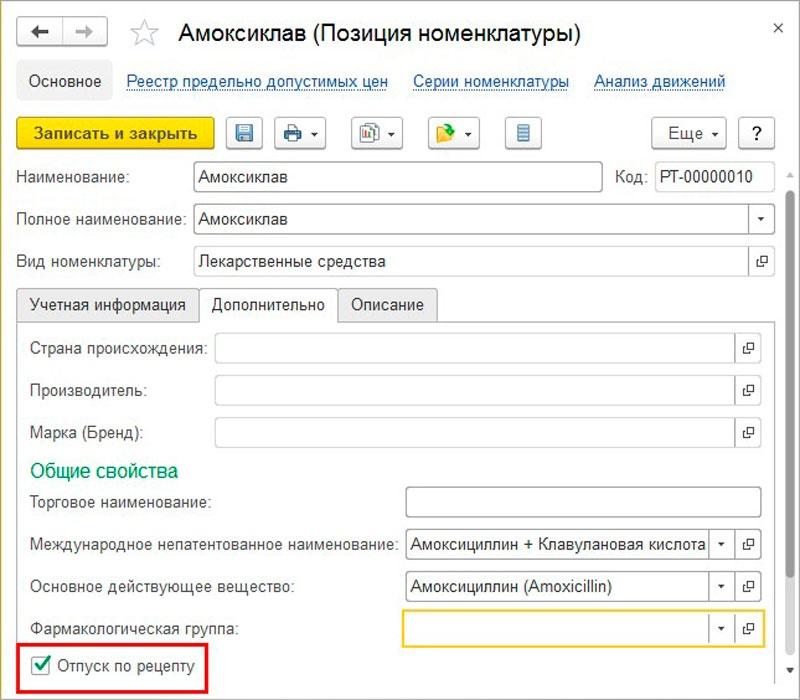Click the list icon toolbar button

point(523,133)
